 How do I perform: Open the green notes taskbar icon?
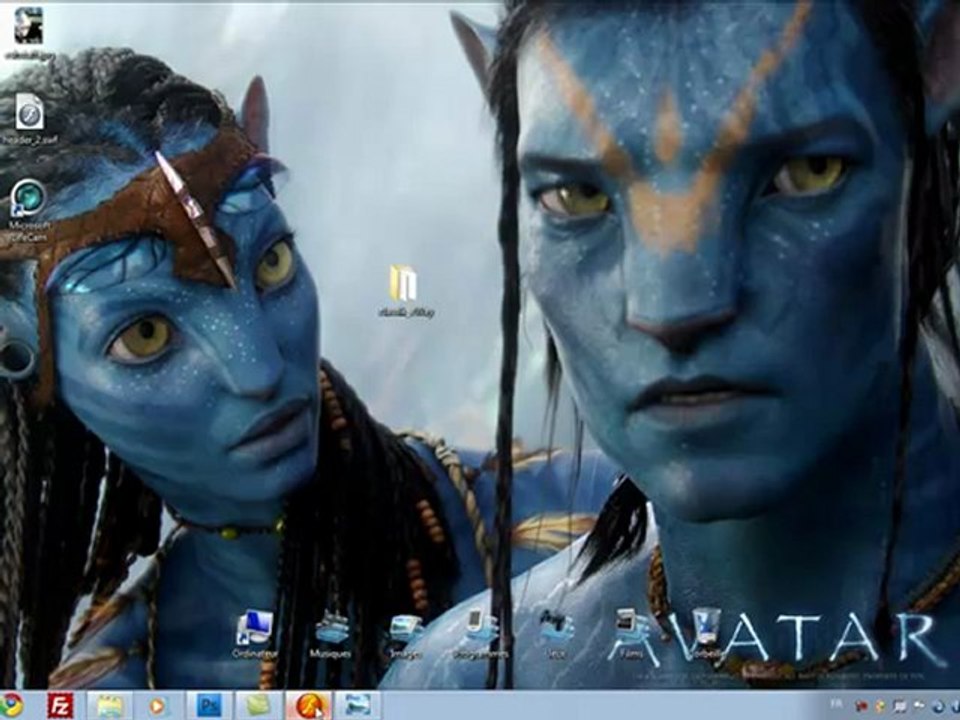[x=258, y=705]
